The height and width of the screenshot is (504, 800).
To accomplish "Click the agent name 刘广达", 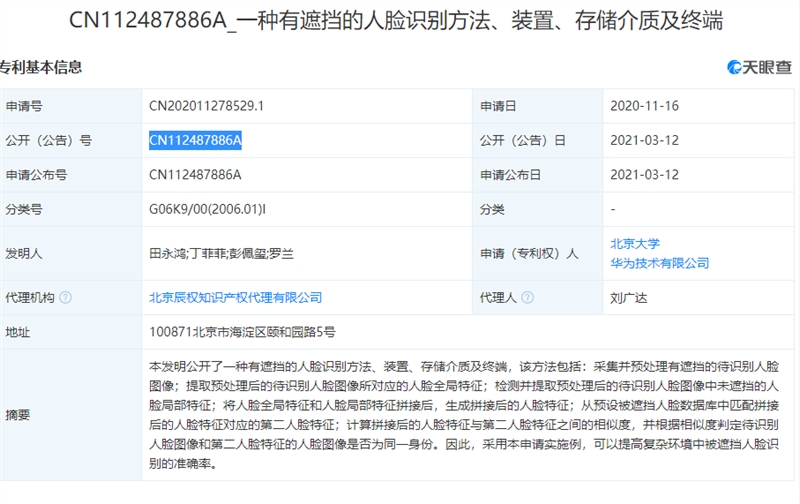I will click(630, 297).
